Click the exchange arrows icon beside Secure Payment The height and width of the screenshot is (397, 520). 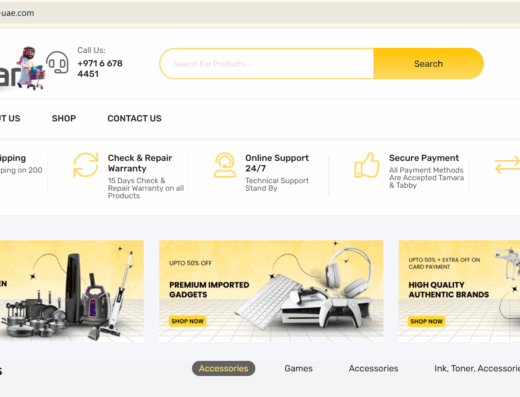[x=507, y=165]
